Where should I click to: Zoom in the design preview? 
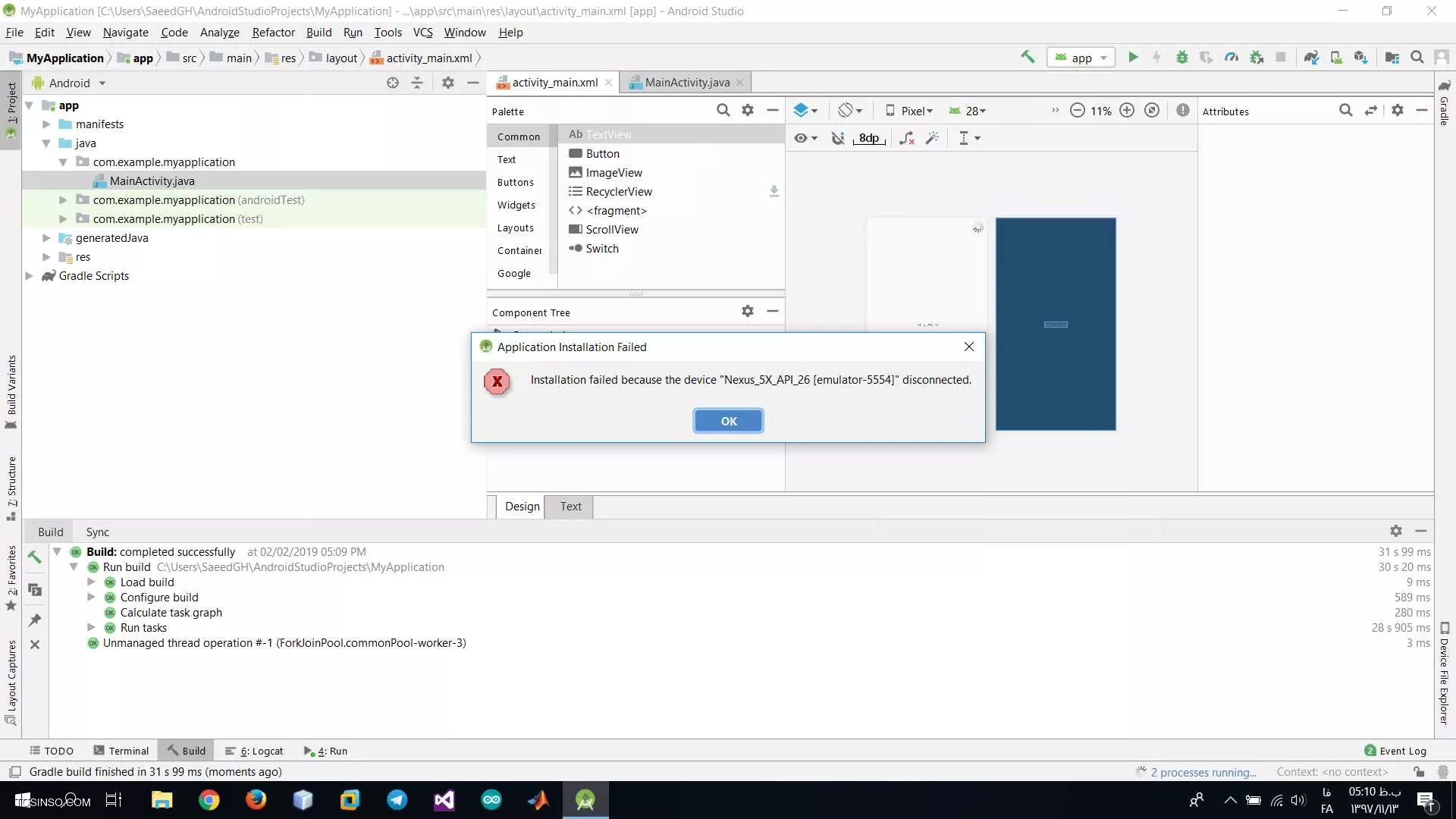tap(1127, 111)
